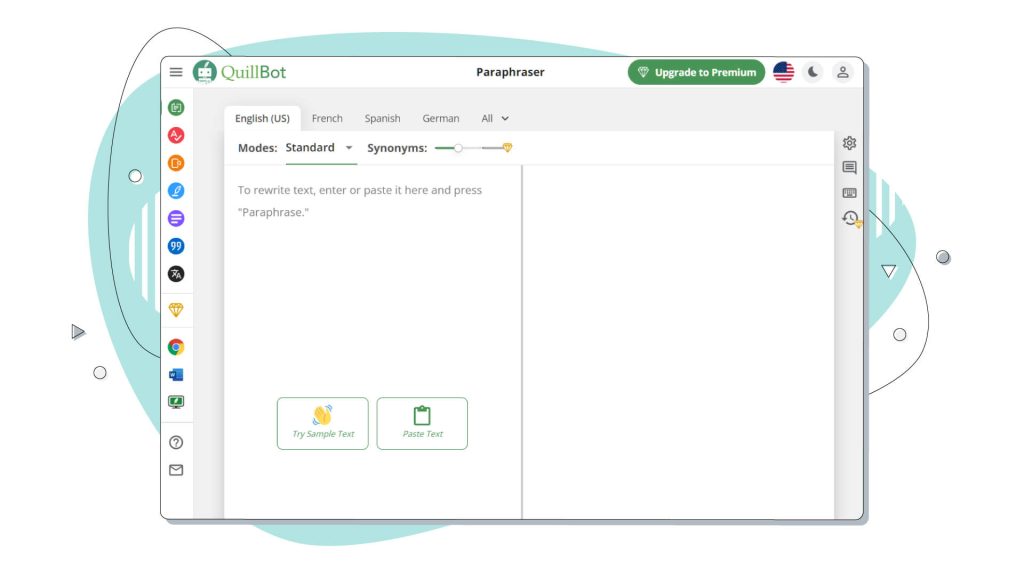
Task: Click Upgrade to Premium button
Action: click(x=696, y=72)
